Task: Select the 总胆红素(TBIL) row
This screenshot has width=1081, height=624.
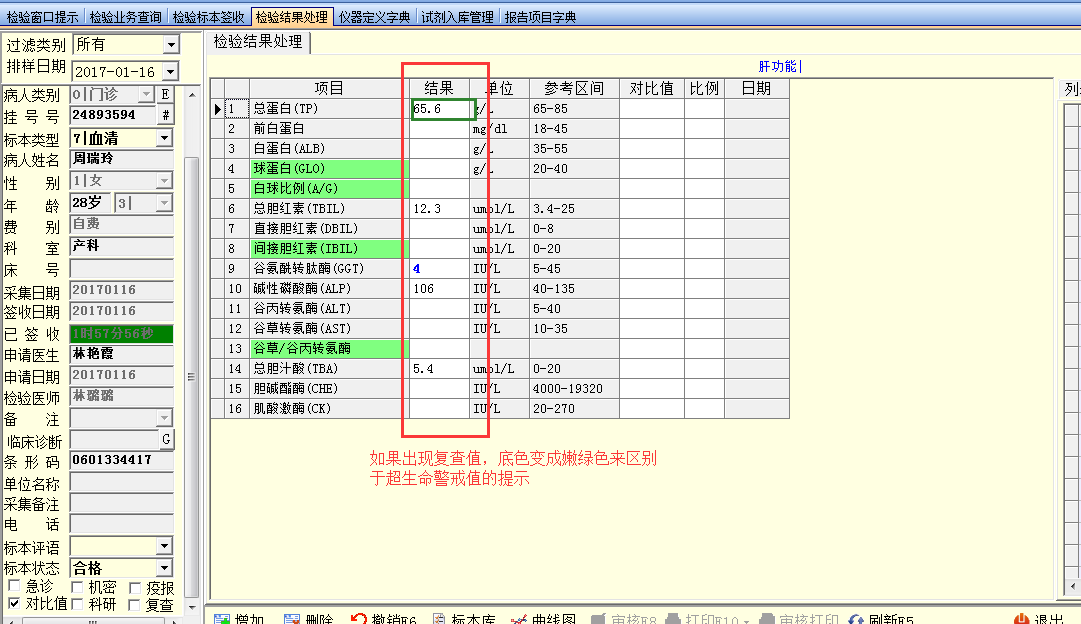Action: [x=500, y=209]
